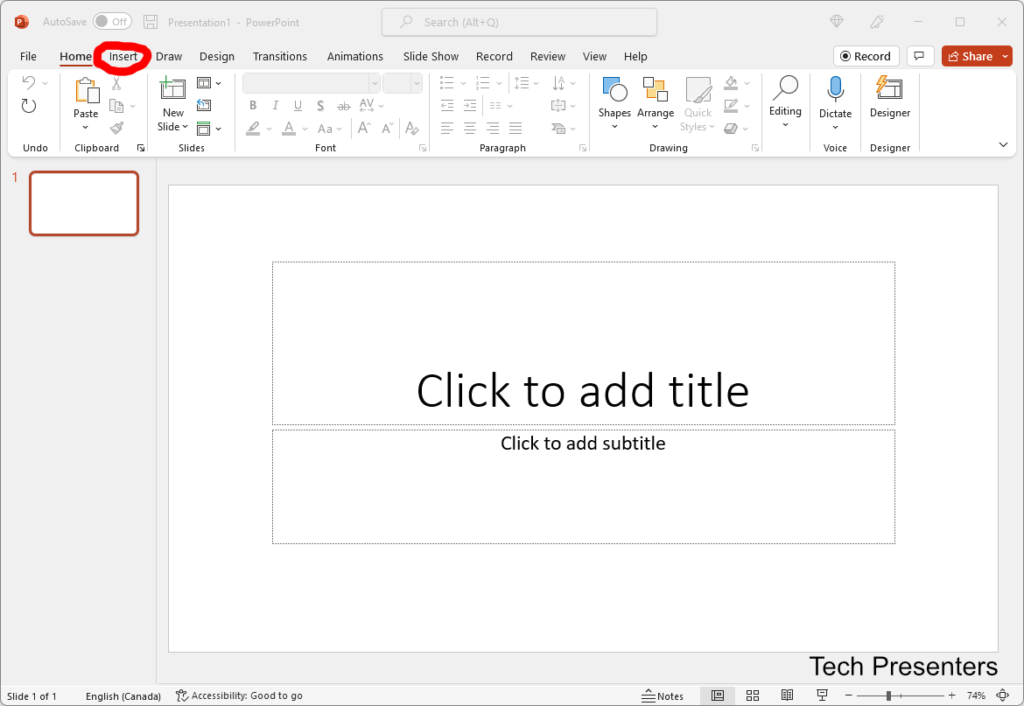Click Accessibility: Good to go
This screenshot has width=1024, height=706.
(x=239, y=696)
